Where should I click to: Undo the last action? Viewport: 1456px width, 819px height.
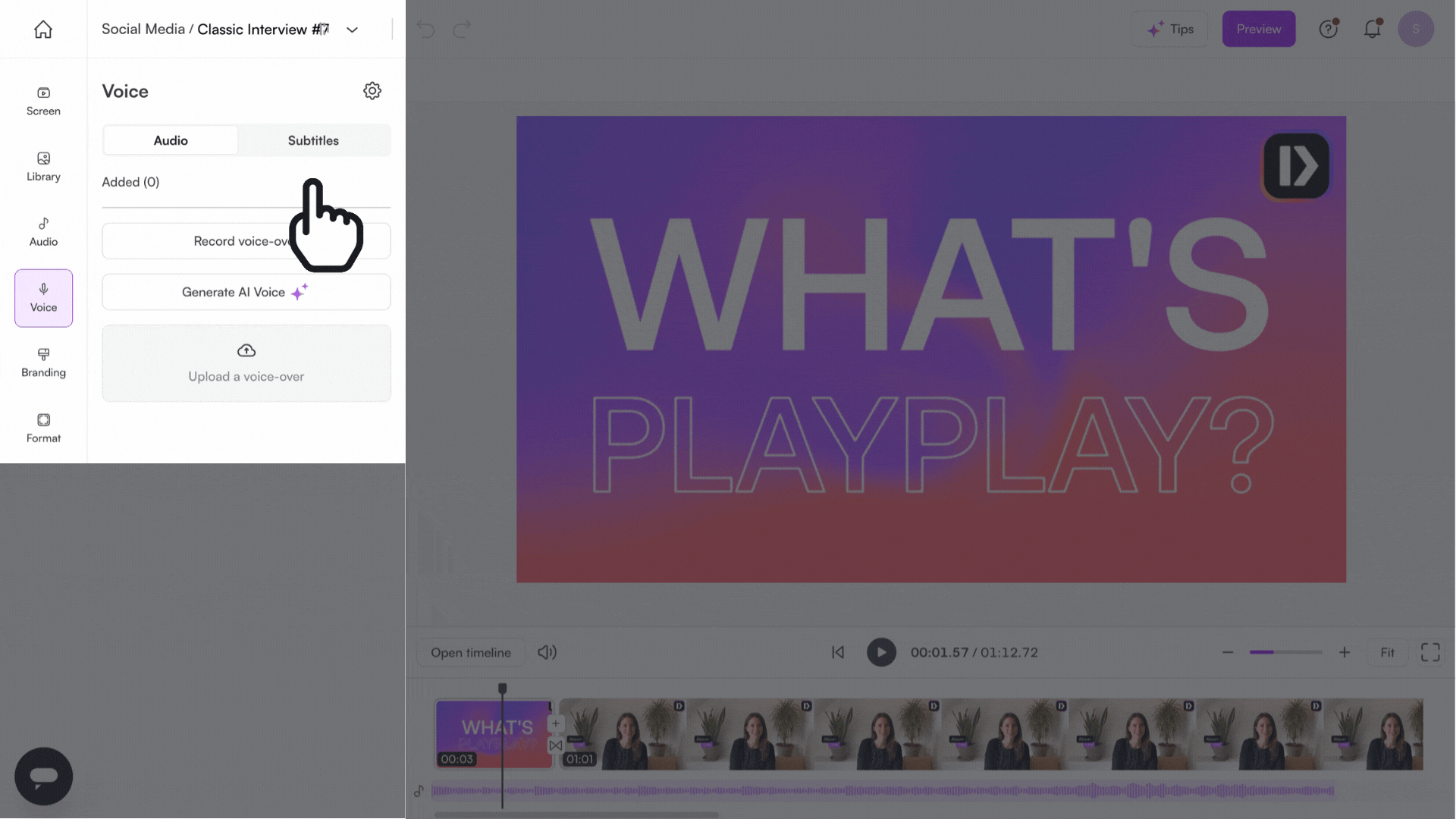click(425, 29)
